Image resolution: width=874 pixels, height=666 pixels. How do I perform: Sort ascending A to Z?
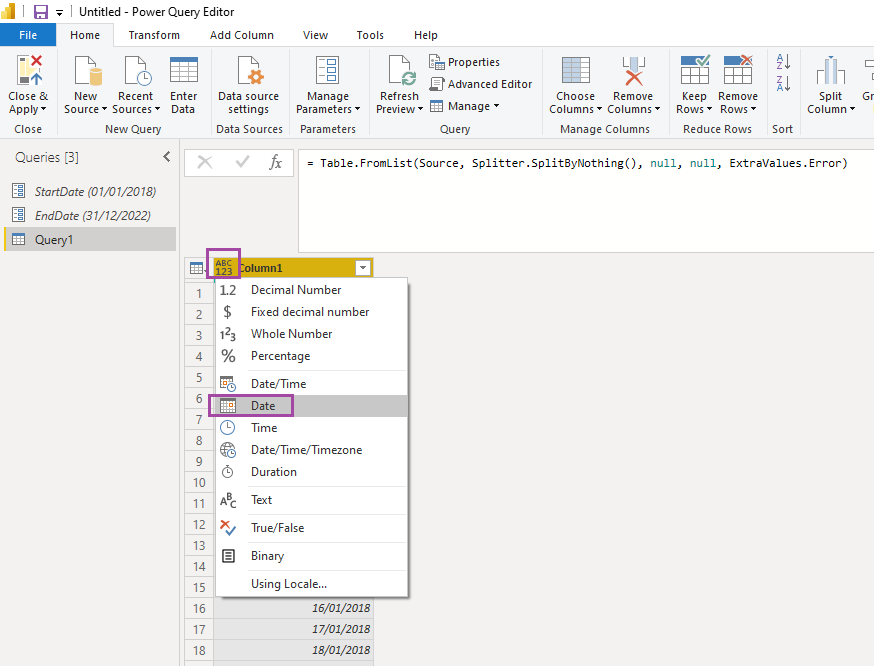click(783, 61)
